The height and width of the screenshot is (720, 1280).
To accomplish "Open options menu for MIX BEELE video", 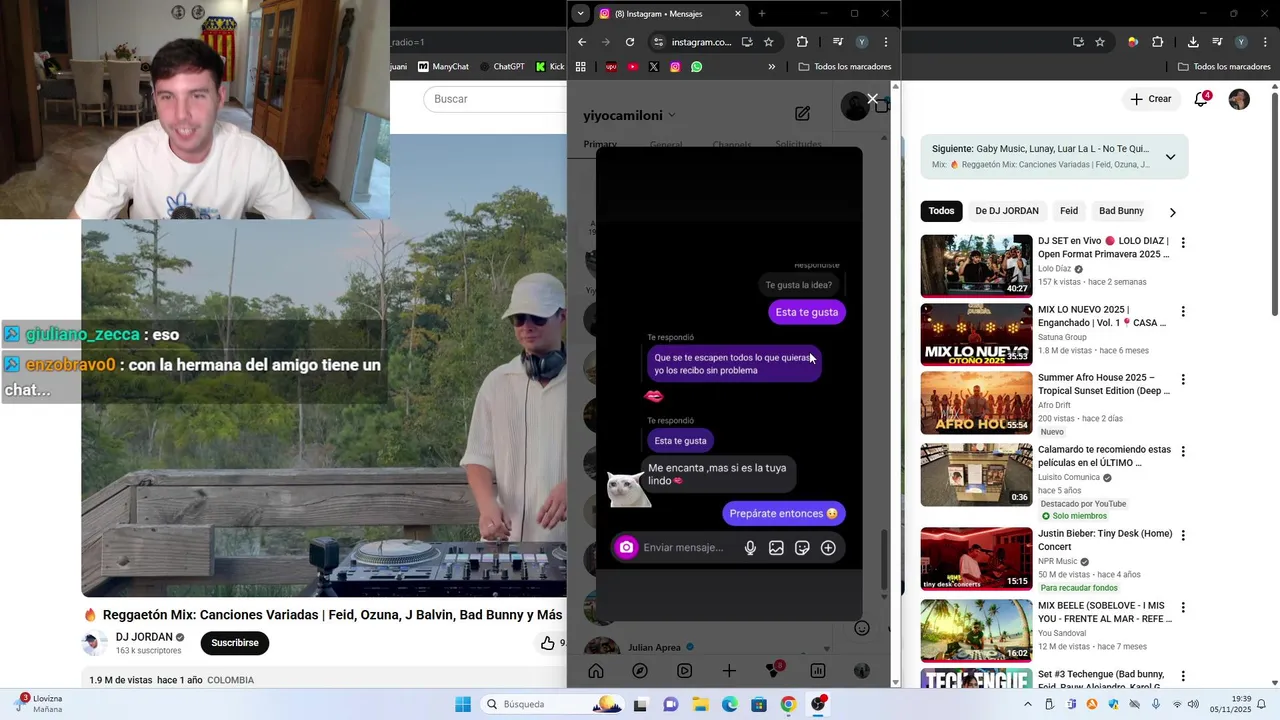I will point(1183,608).
